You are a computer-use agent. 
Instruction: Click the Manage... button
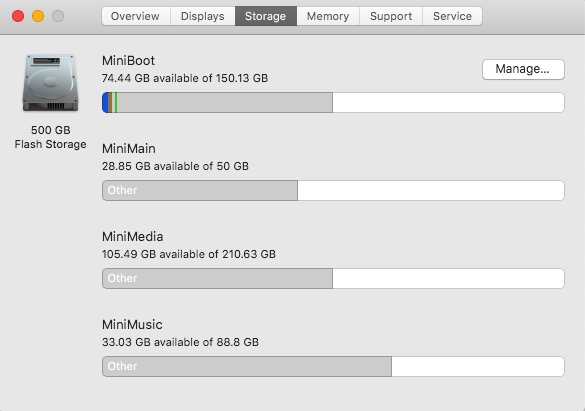[523, 69]
